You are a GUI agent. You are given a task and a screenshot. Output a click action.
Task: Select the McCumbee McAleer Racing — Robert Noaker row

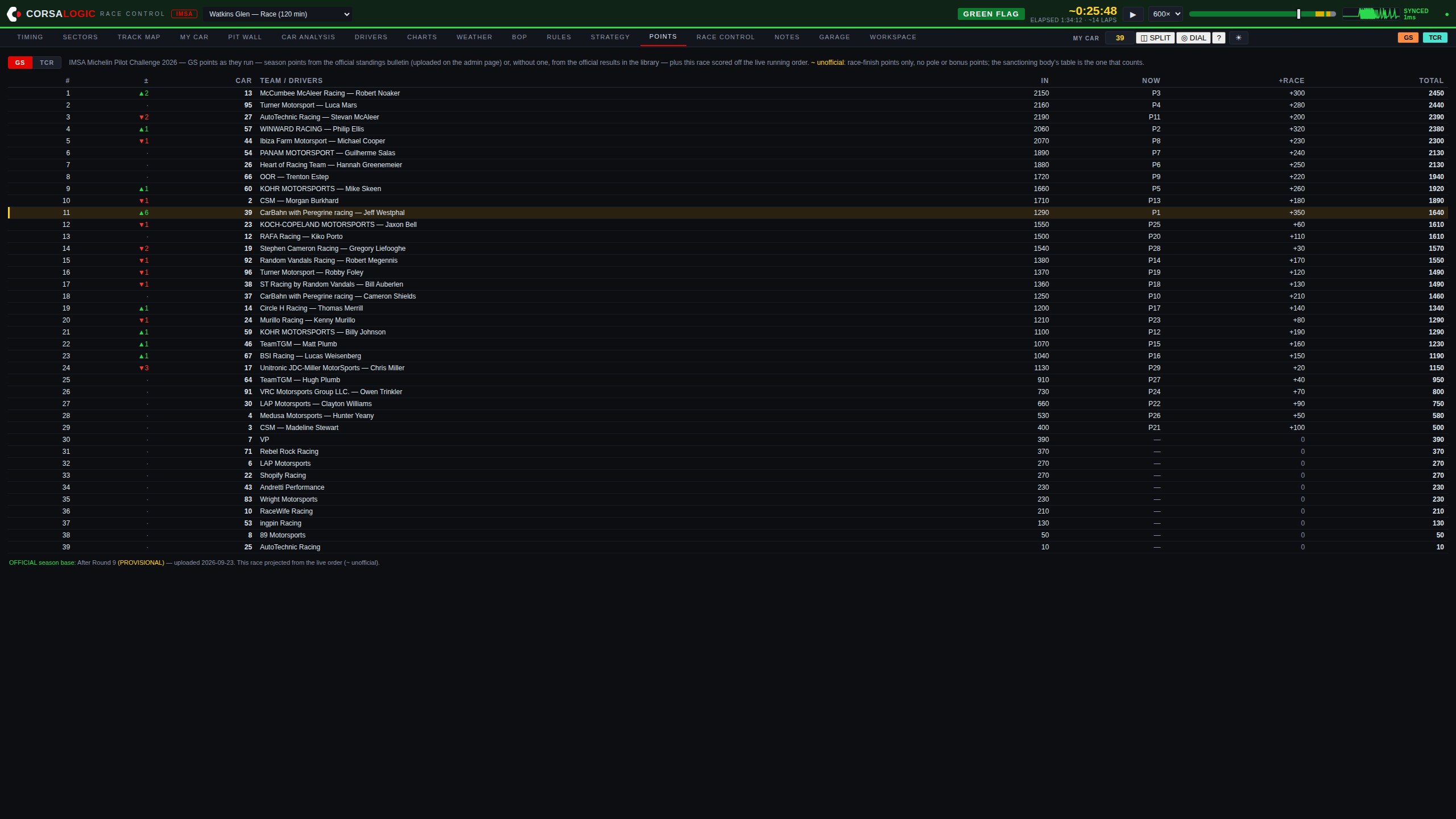coord(728,93)
